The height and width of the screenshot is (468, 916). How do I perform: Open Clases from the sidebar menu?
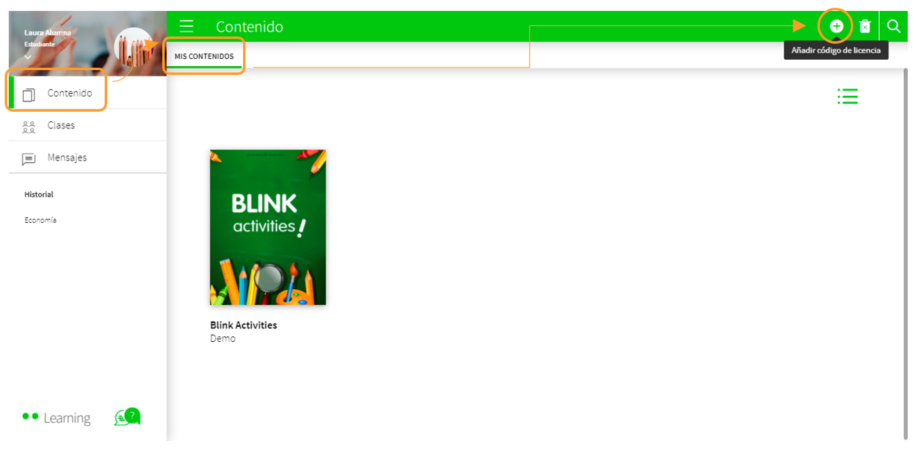[61, 126]
